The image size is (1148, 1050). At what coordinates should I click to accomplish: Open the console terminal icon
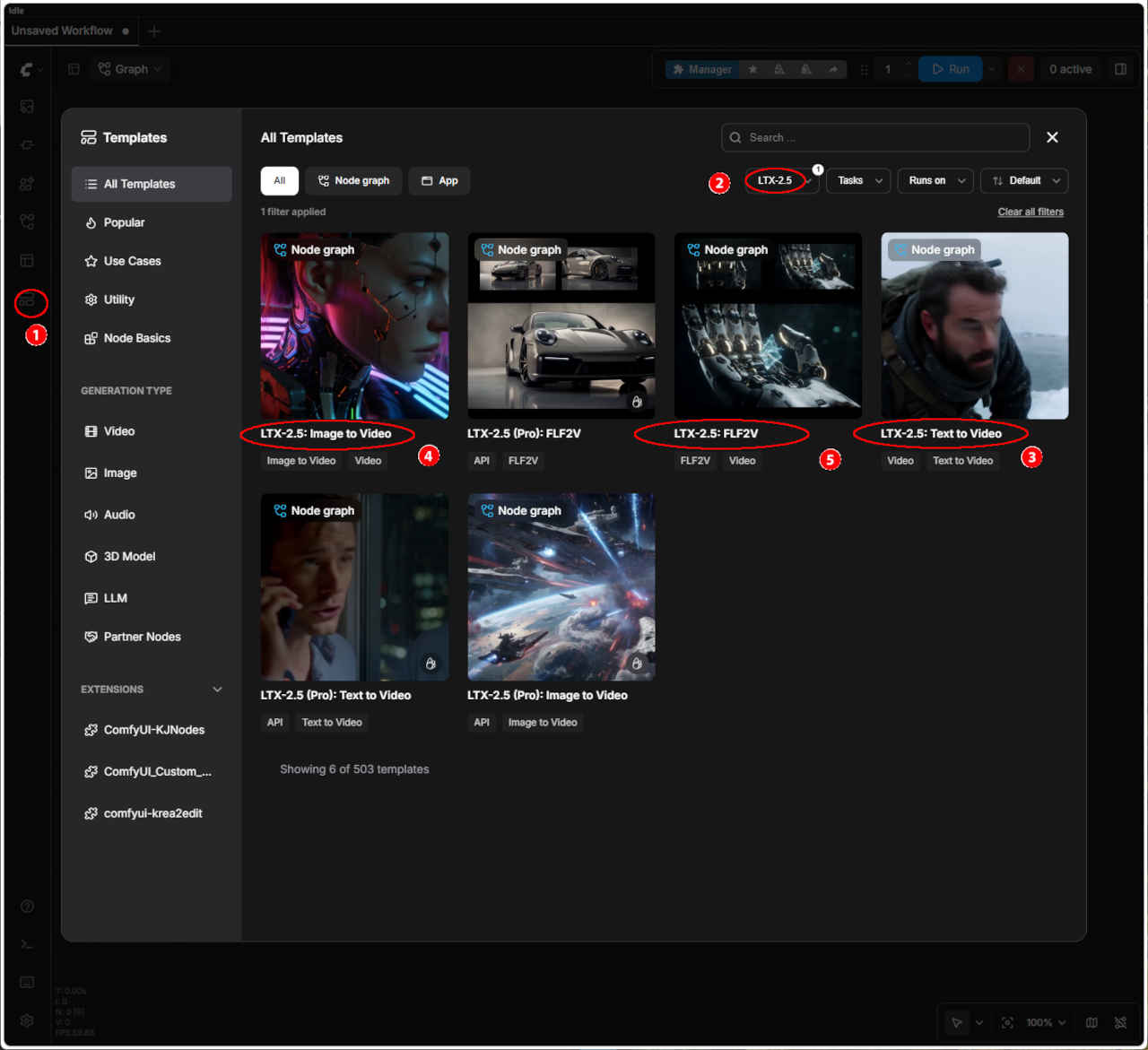pos(27,944)
